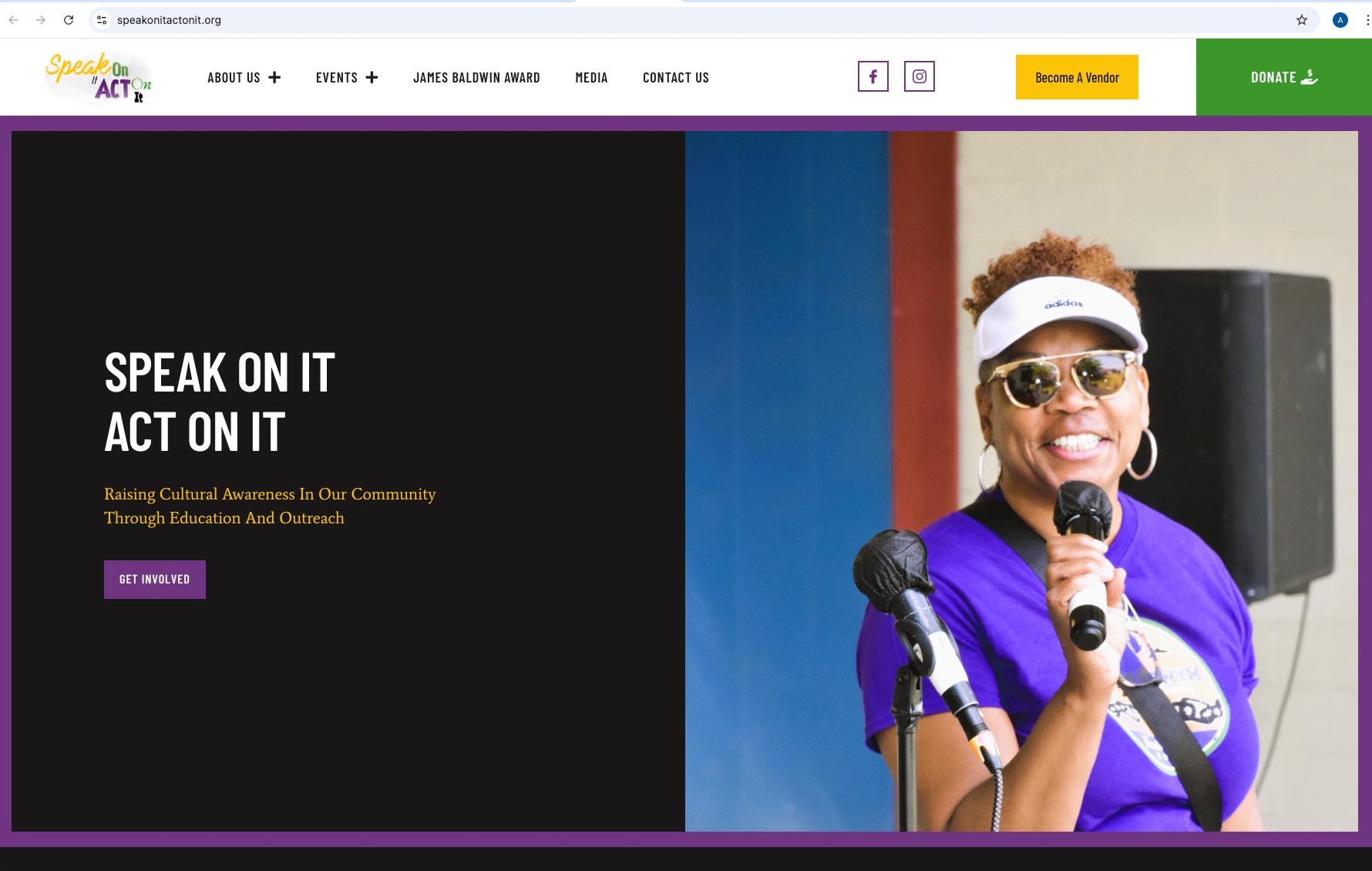1372x871 pixels.
Task: Open the Facebook page icon
Action: coord(873,76)
